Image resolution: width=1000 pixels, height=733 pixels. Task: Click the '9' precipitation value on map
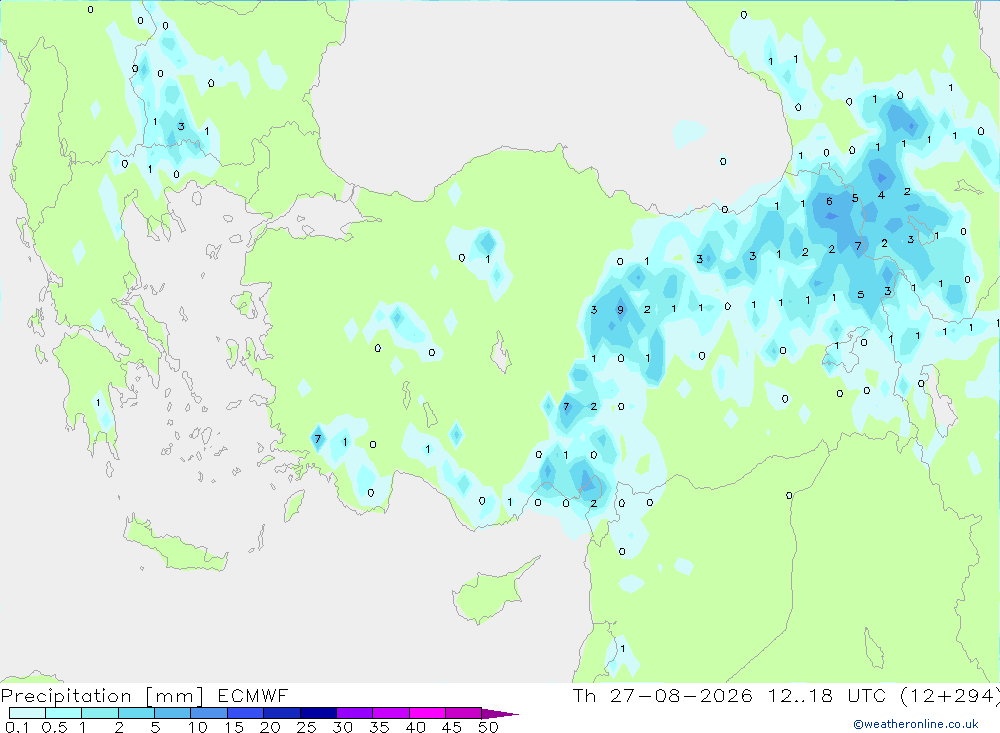pos(620,310)
